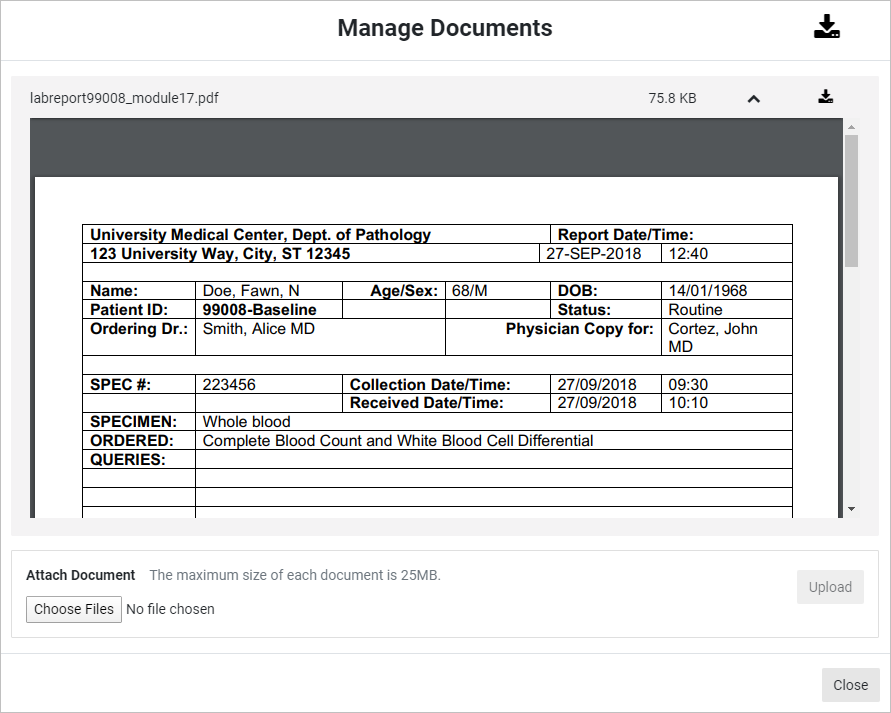Click the Patient ID value 99008-Baseline
This screenshot has height=713, width=891.
(x=259, y=310)
